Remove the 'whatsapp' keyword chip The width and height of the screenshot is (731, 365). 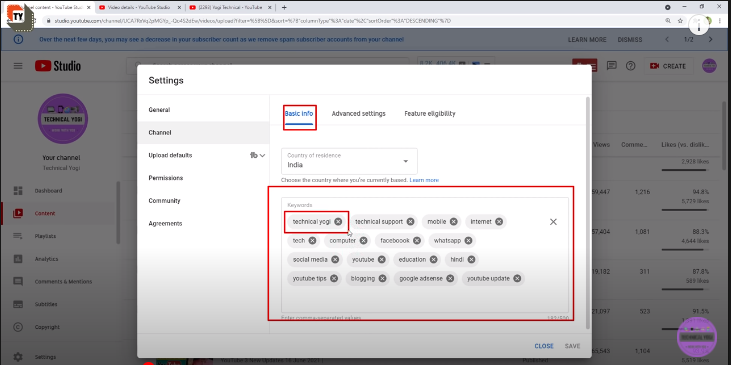pos(469,241)
